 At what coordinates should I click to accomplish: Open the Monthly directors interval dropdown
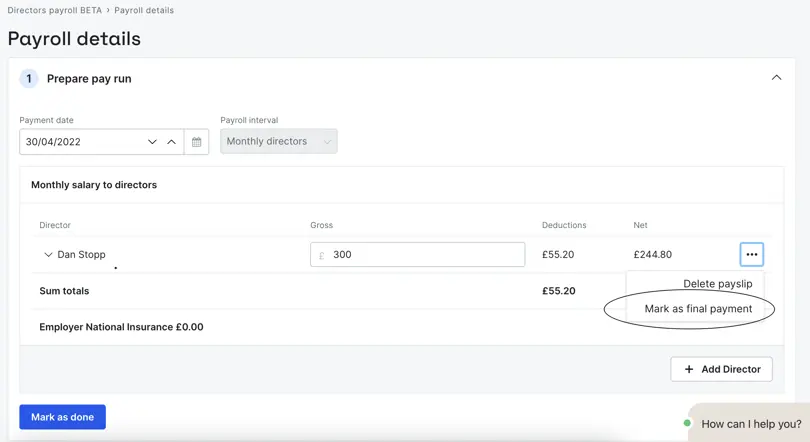click(279, 141)
